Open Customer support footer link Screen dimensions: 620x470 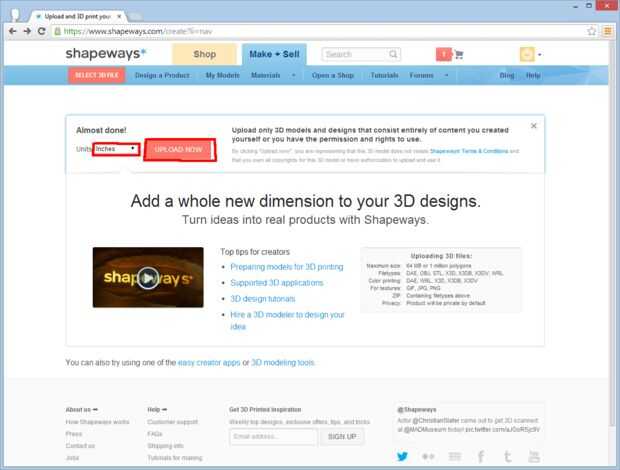pos(172,422)
